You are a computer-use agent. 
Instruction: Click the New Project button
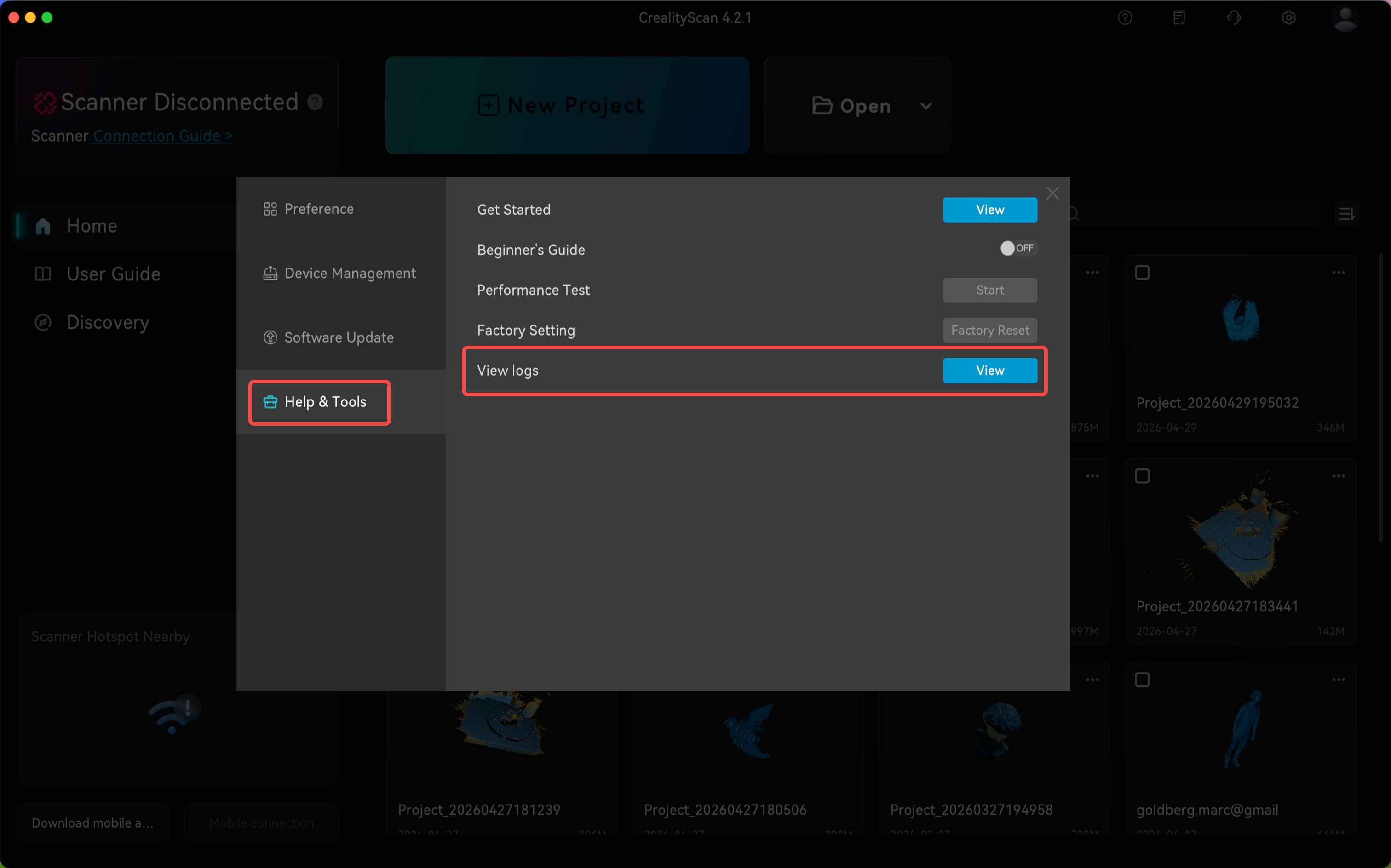568,106
